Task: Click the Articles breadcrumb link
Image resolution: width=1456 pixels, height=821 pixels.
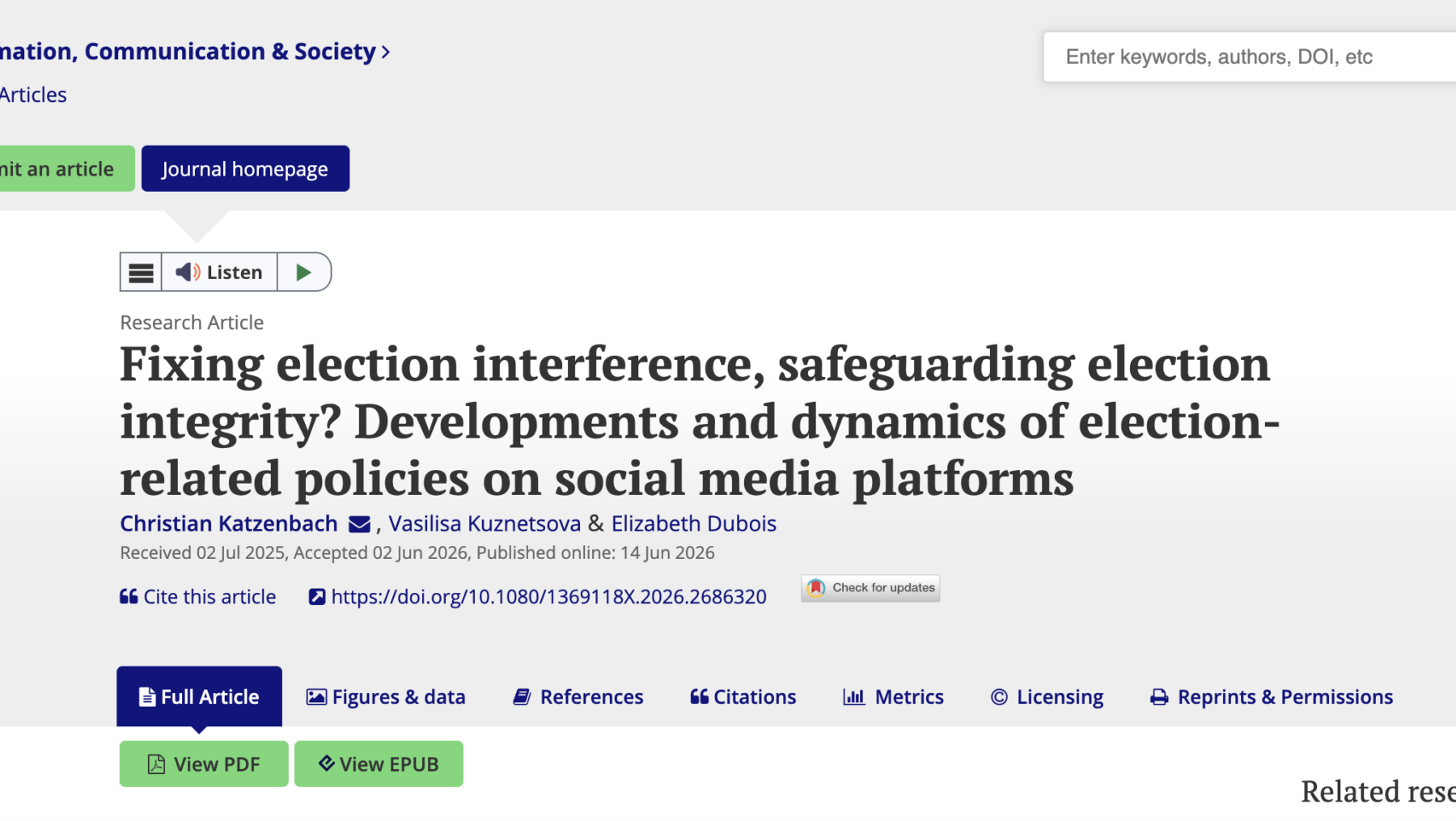Action: coord(33,95)
